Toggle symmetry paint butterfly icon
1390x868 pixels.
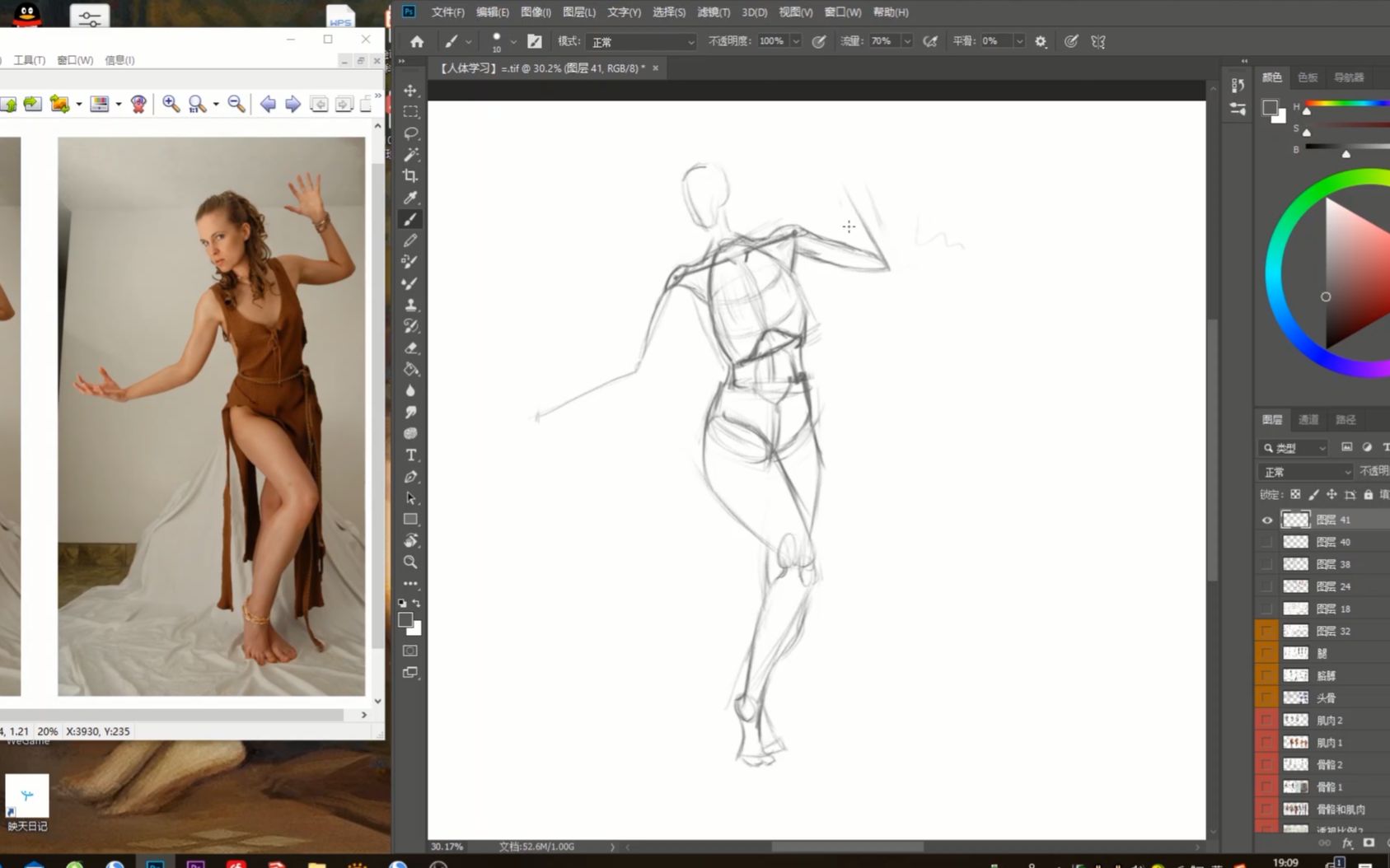pyautogui.click(x=1098, y=41)
